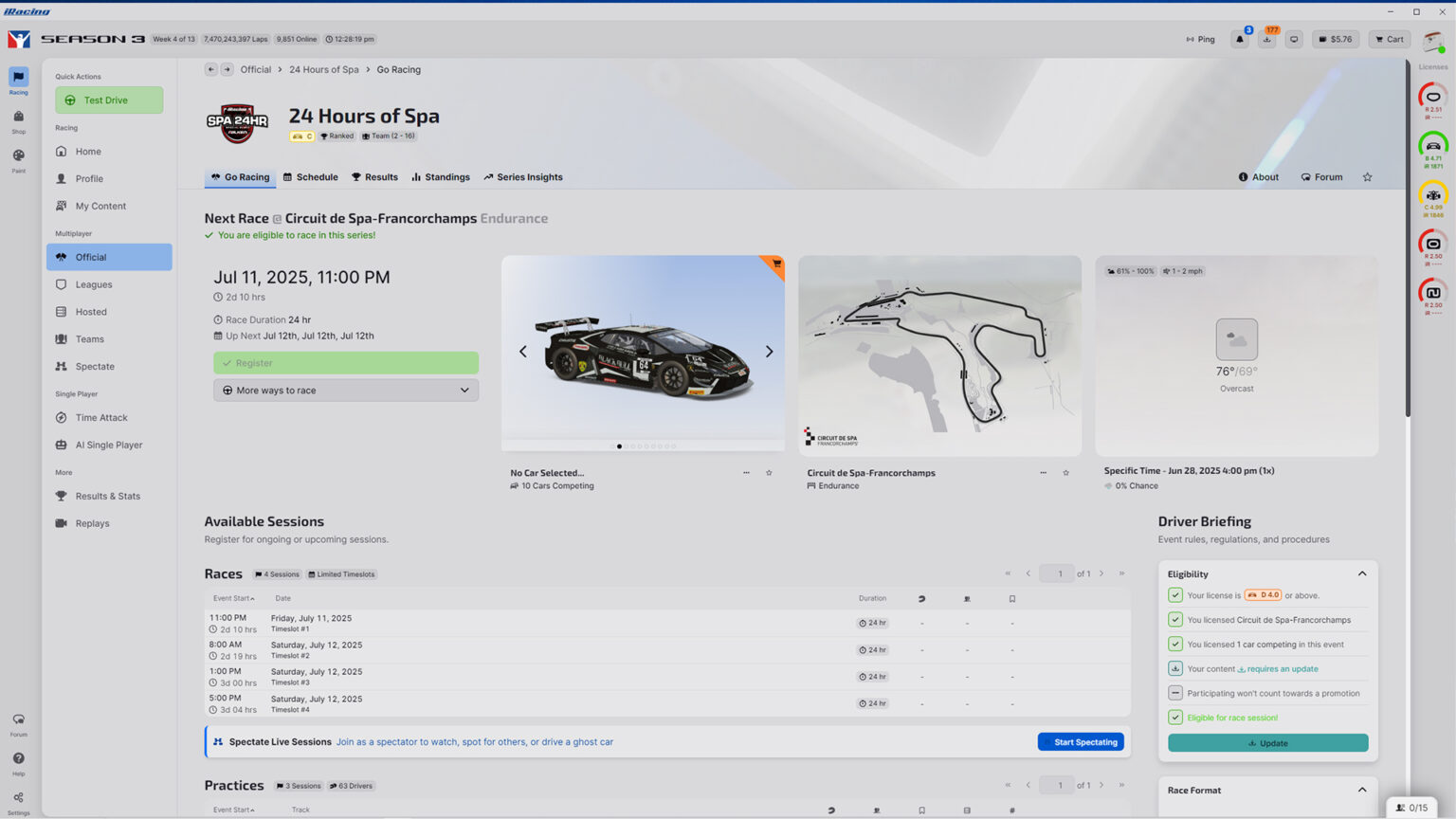Favorite the series with the star icon
Image resolution: width=1456 pixels, height=819 pixels.
(x=1367, y=177)
